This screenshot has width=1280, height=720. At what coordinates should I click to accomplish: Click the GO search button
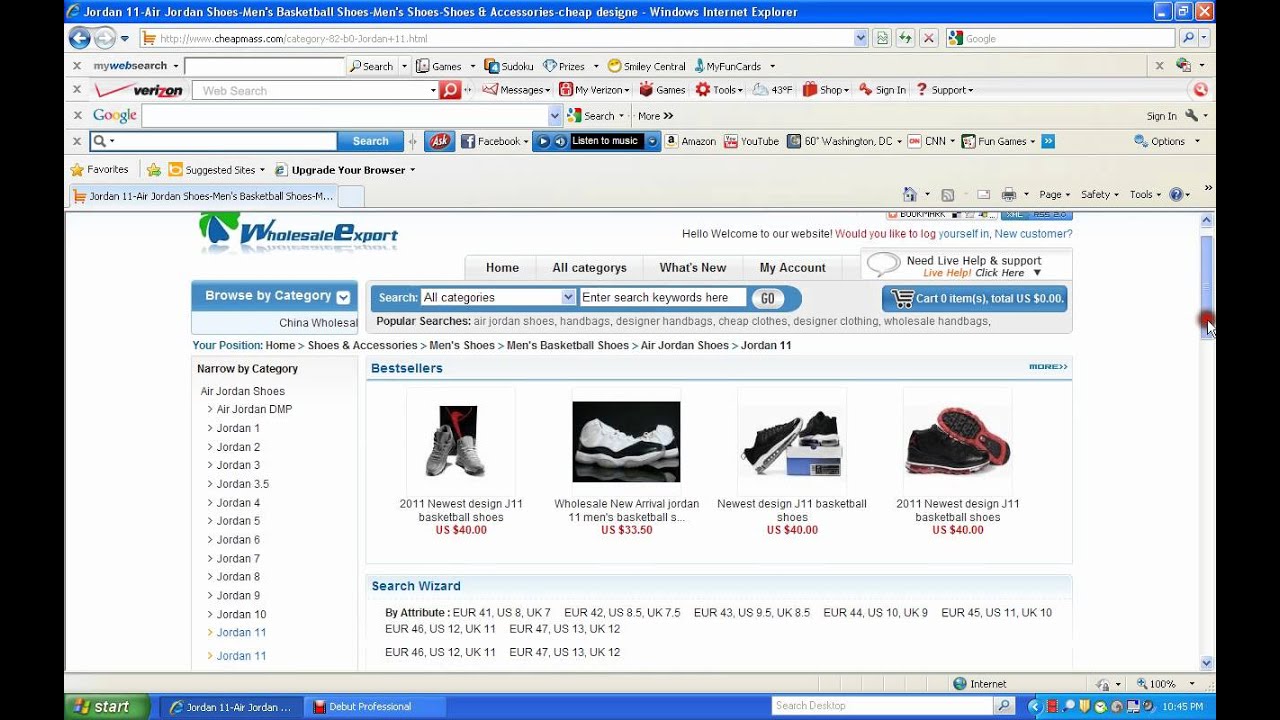click(767, 298)
